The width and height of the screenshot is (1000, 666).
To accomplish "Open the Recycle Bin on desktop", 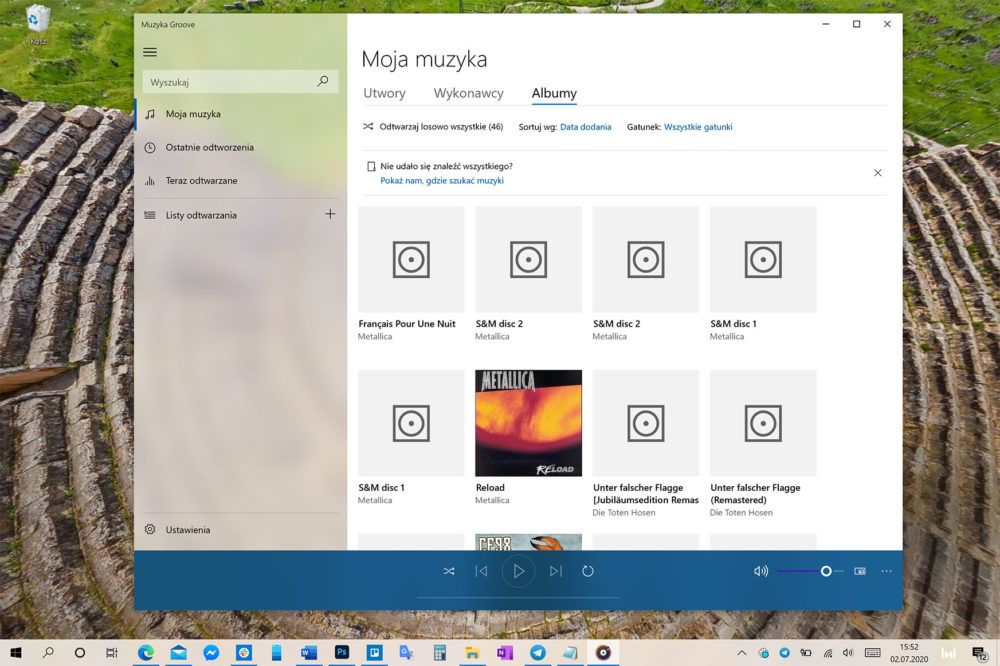I will click(38, 24).
